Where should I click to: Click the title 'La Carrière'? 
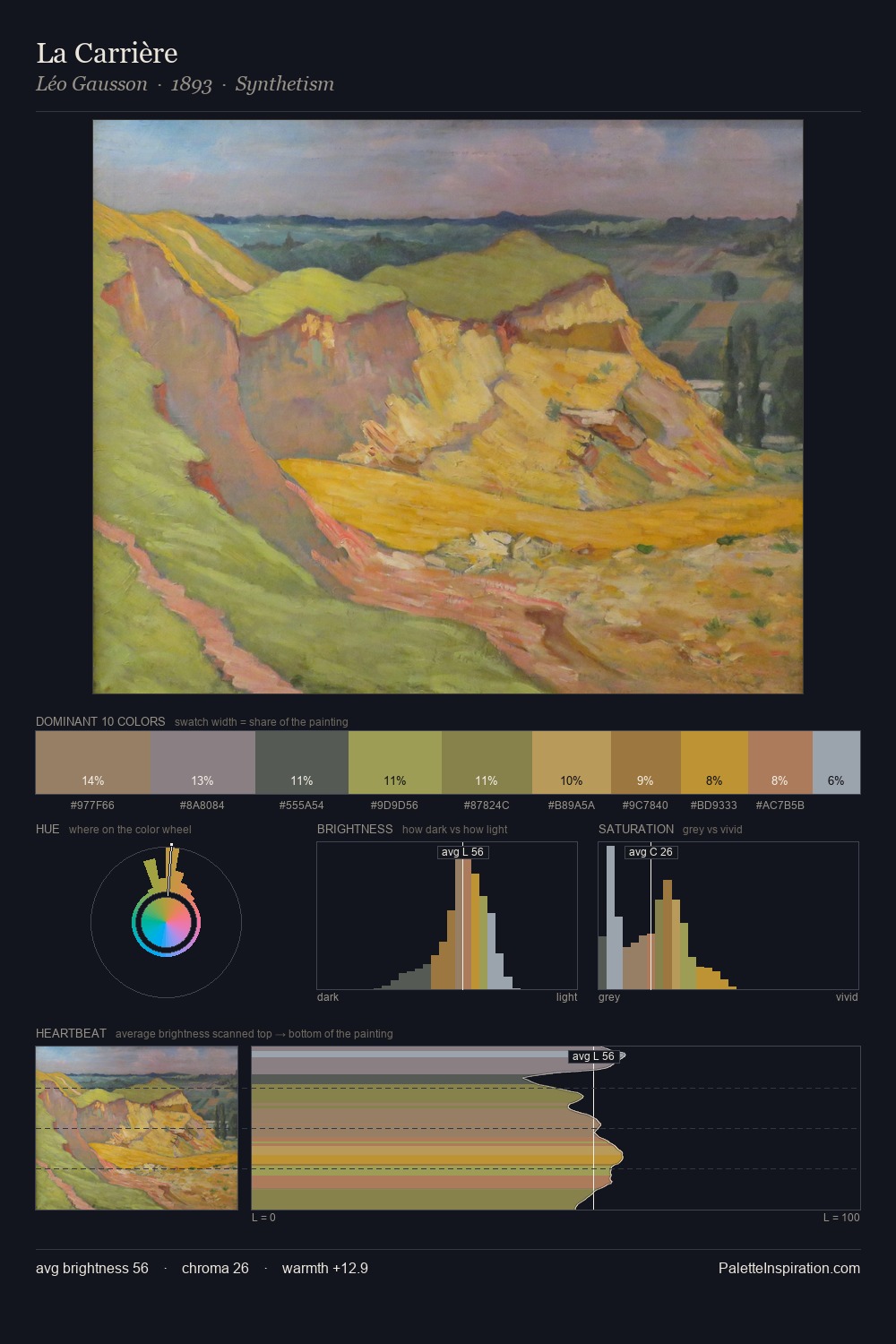pyautogui.click(x=107, y=54)
